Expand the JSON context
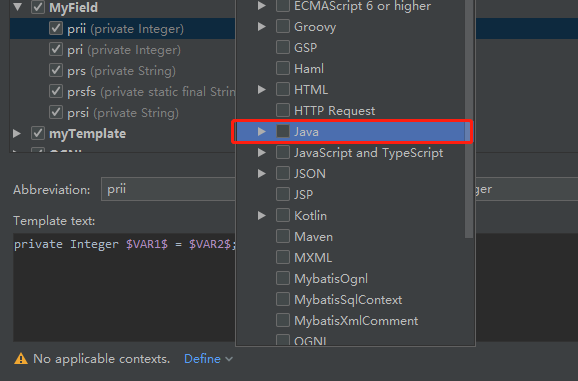The image size is (578, 381). 262,174
